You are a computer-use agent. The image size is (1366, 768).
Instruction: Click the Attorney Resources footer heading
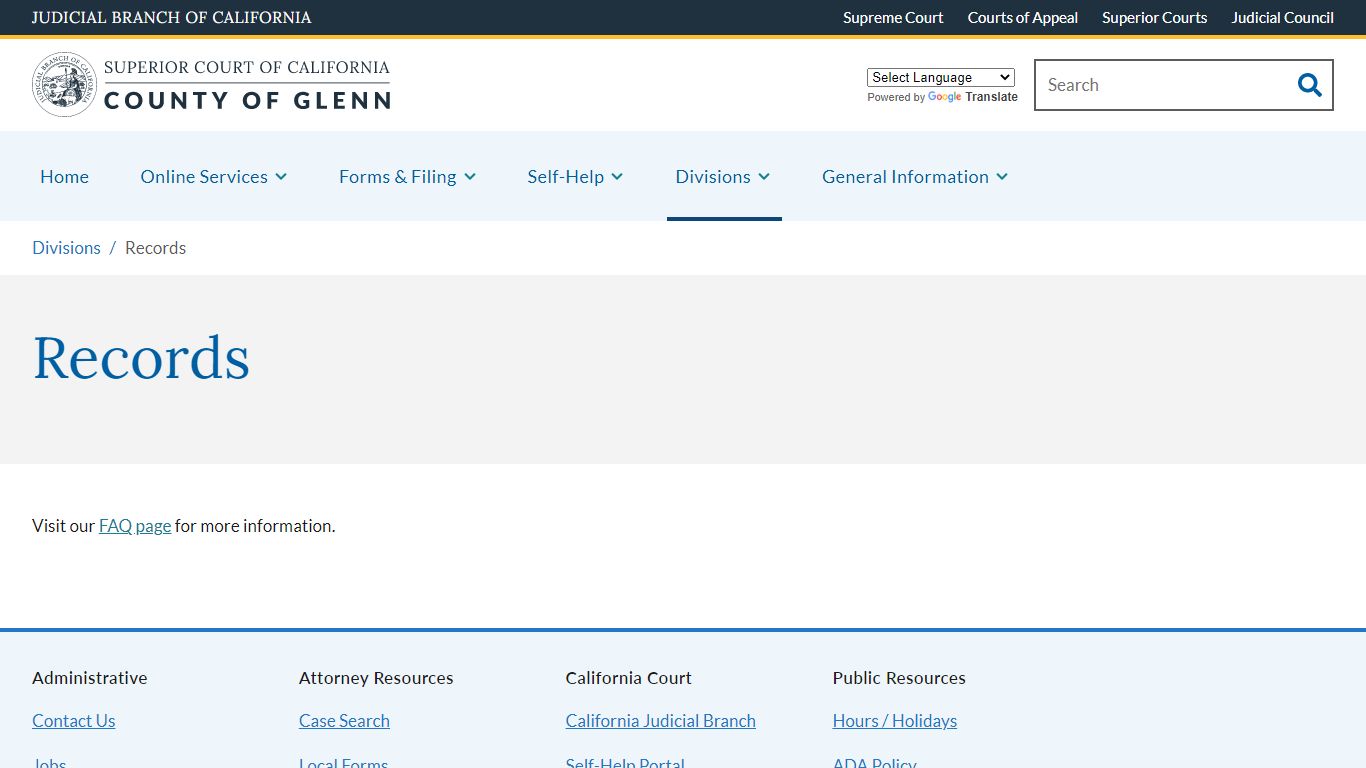coord(376,678)
